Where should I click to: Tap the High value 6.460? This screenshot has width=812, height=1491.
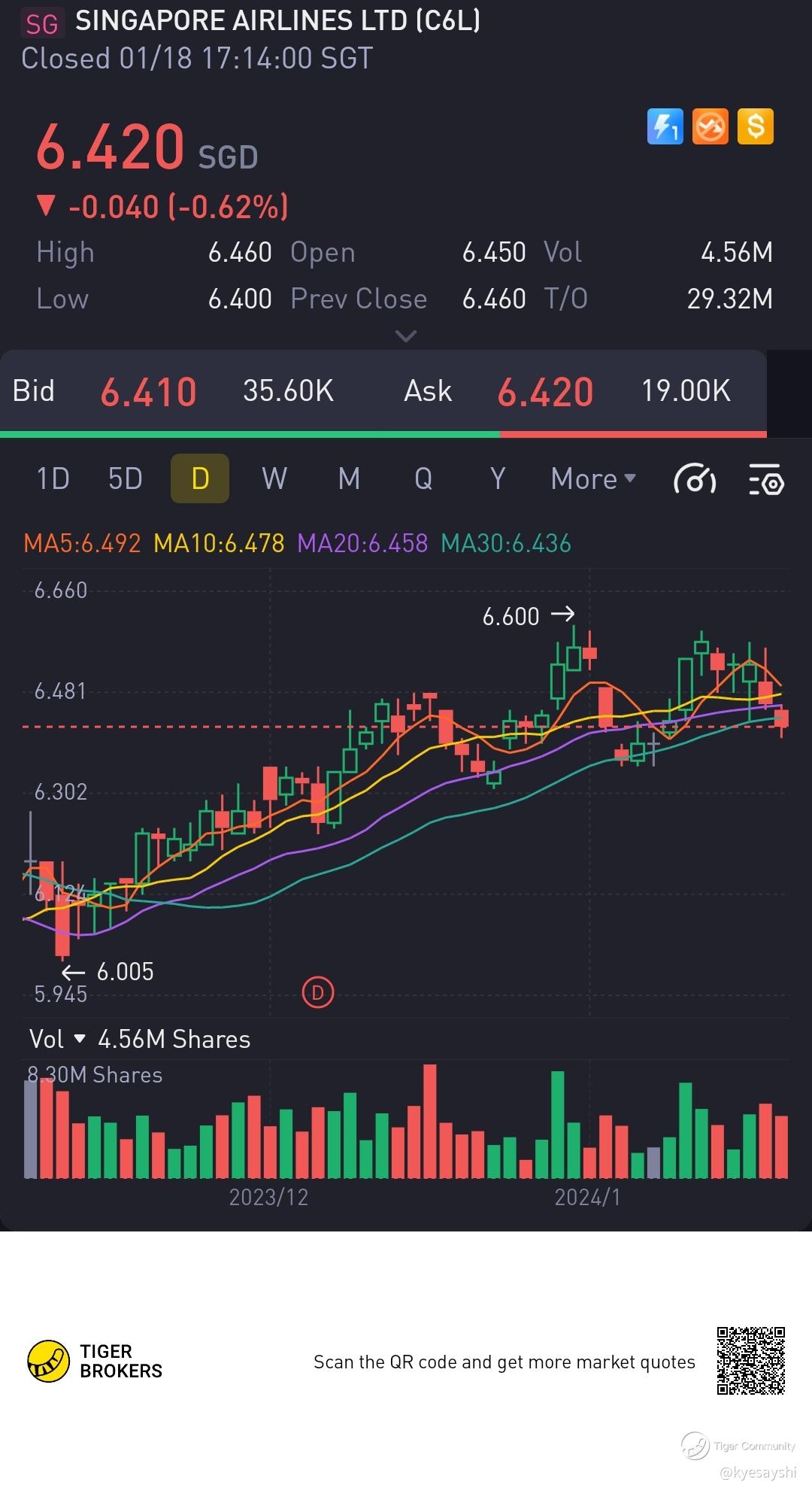[240, 253]
